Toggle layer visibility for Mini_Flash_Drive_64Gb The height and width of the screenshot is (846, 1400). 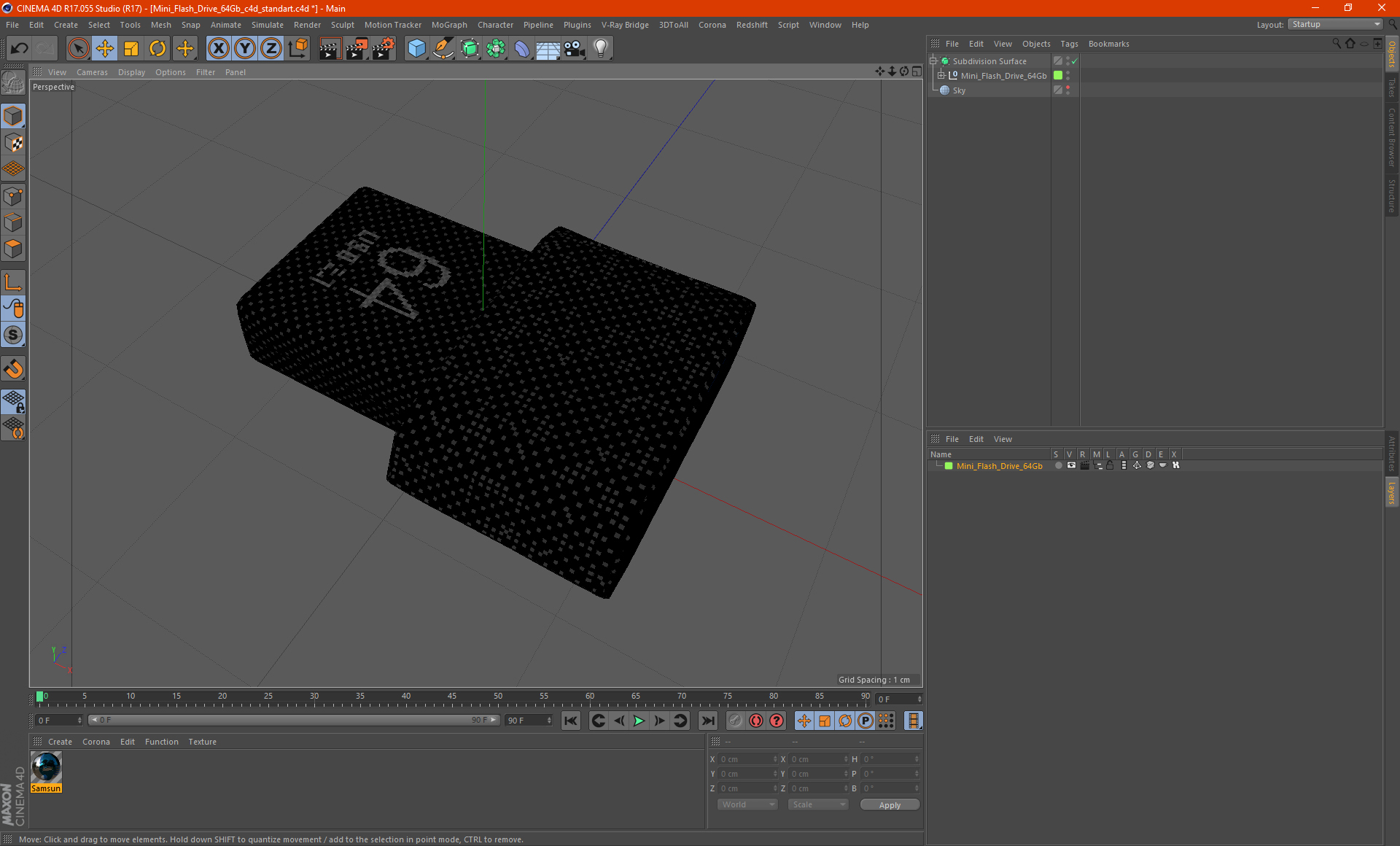pos(1071,465)
